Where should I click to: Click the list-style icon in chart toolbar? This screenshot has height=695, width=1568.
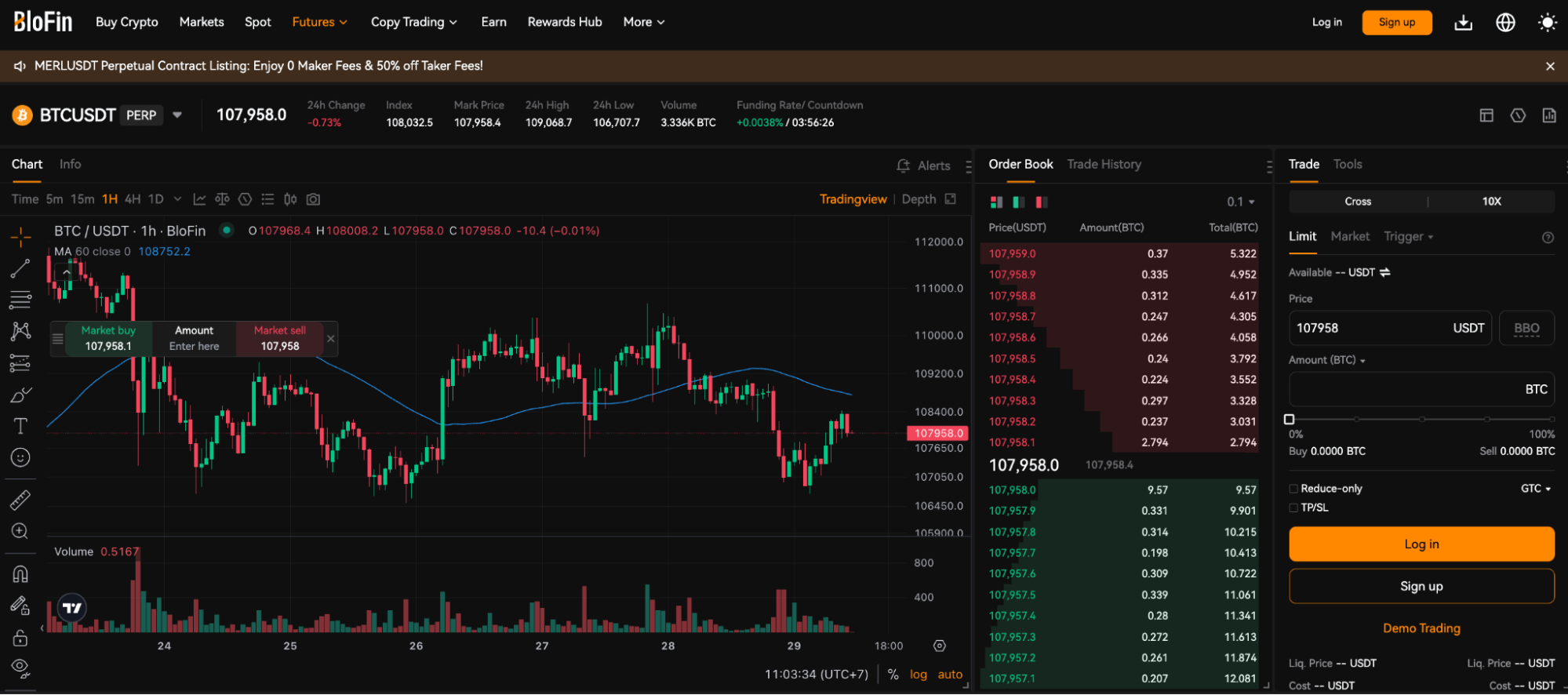pyautogui.click(x=267, y=199)
